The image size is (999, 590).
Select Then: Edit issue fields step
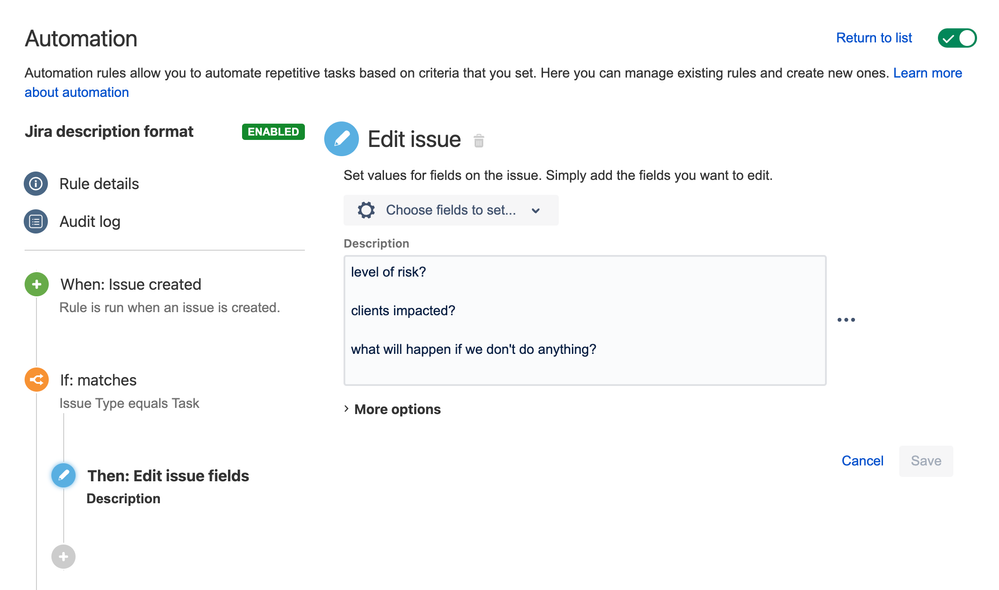[168, 476]
